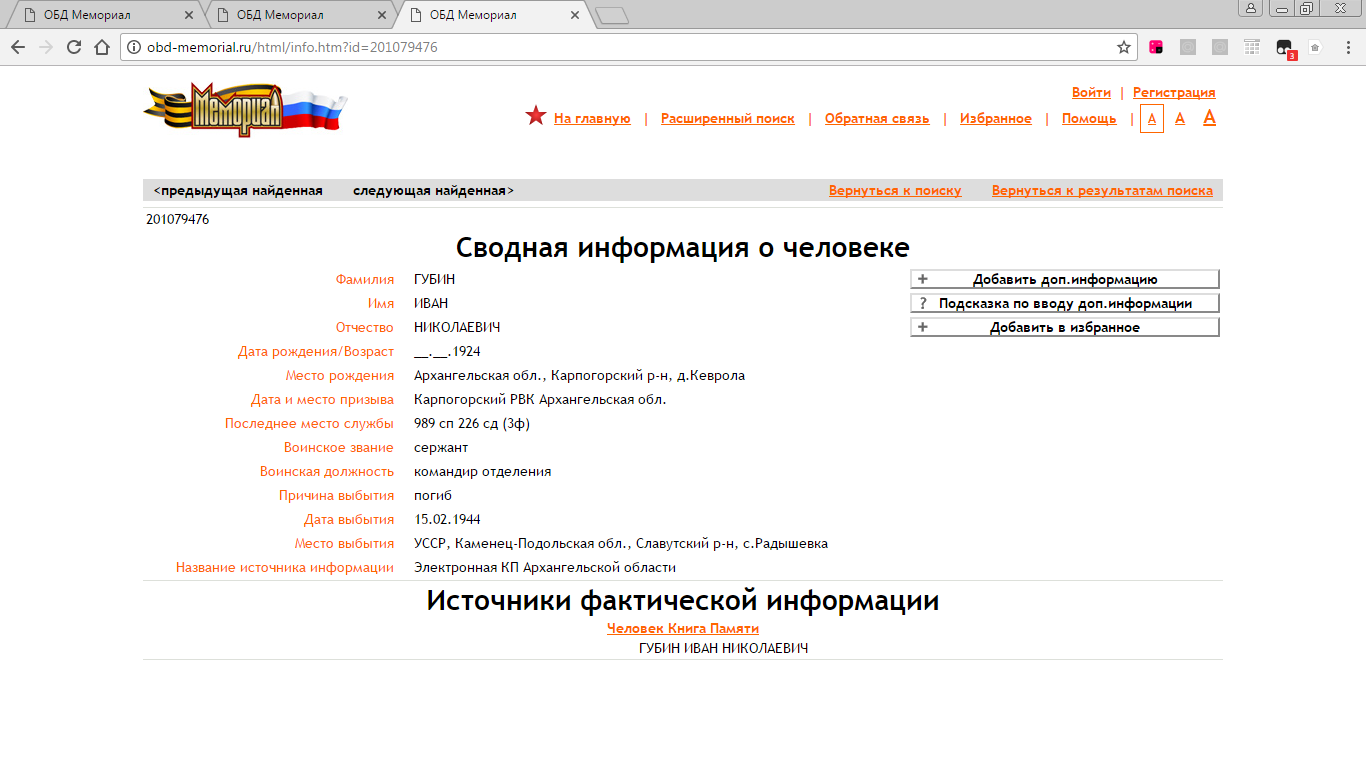Click the Источники фактической информации heading
This screenshot has width=1366, height=768.
(x=683, y=600)
